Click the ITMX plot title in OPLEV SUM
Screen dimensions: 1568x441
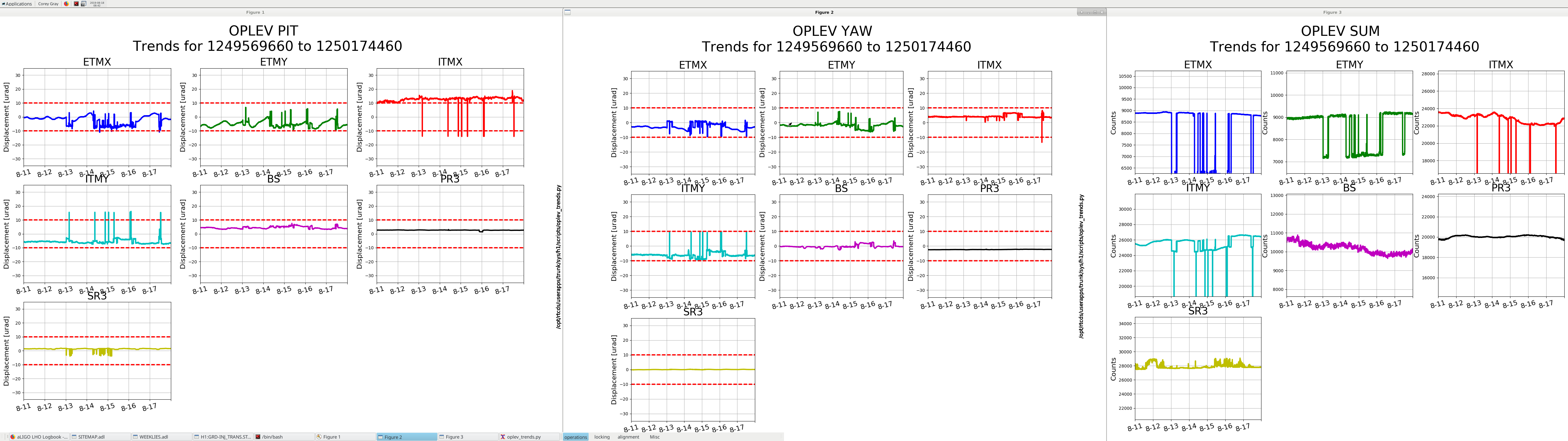pos(1500,65)
